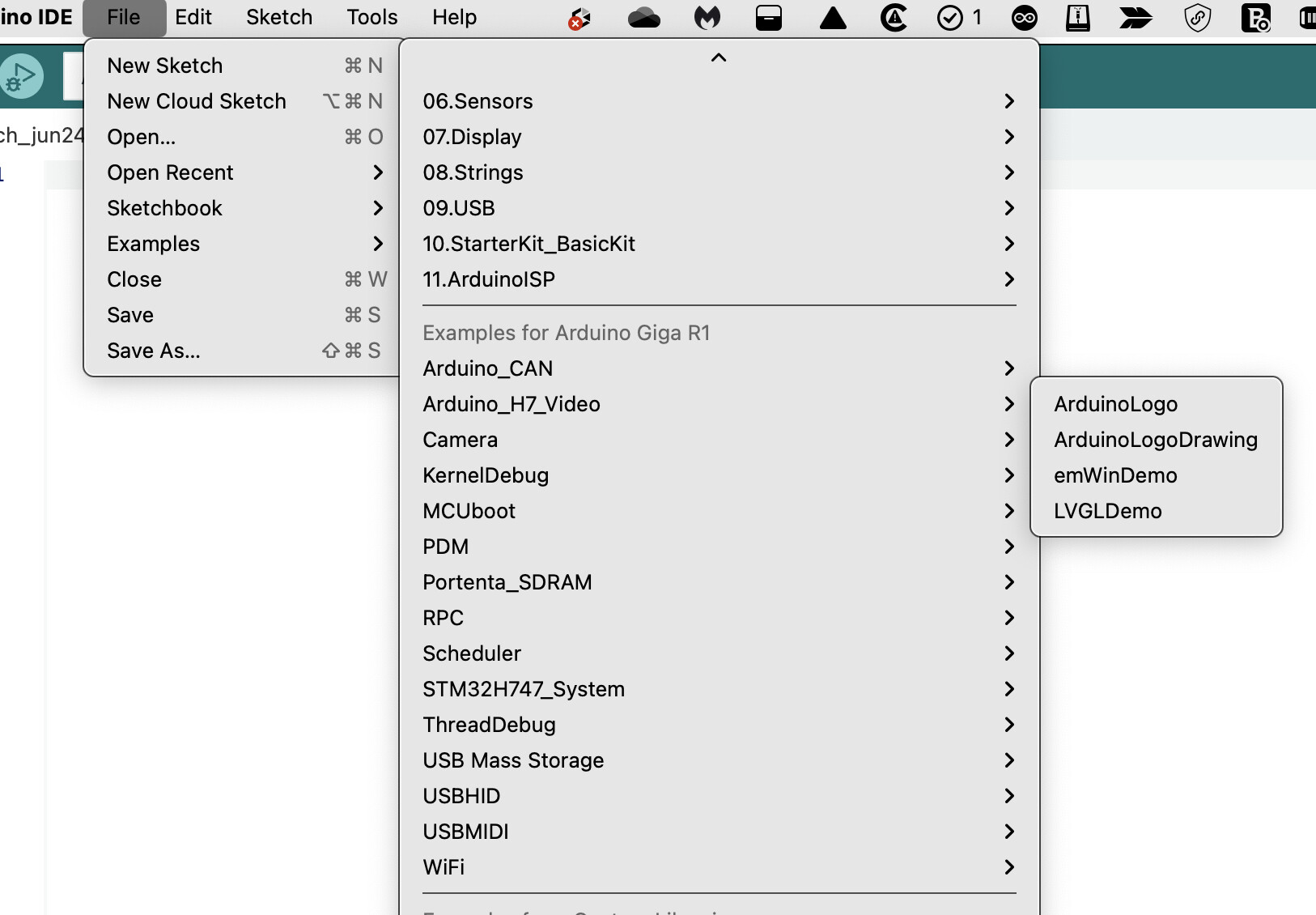The width and height of the screenshot is (1316, 915).
Task: Expand the Arduino_CAN examples submenu
Action: pyautogui.click(x=719, y=368)
